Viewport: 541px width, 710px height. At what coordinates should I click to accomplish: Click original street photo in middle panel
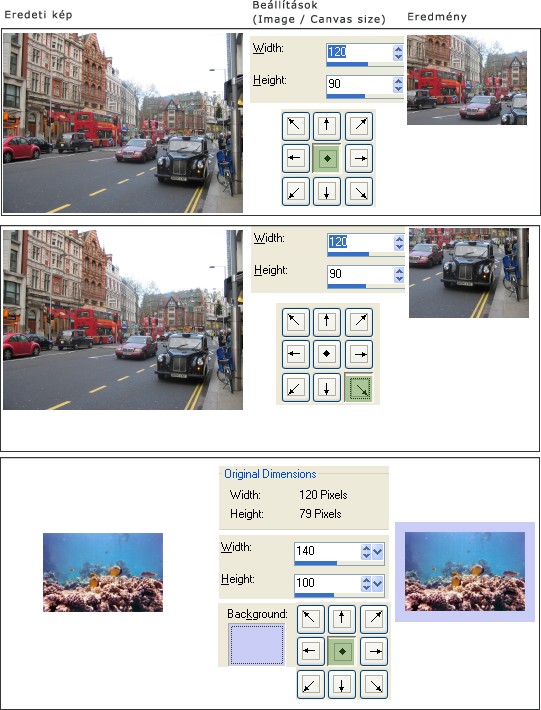coord(123,320)
